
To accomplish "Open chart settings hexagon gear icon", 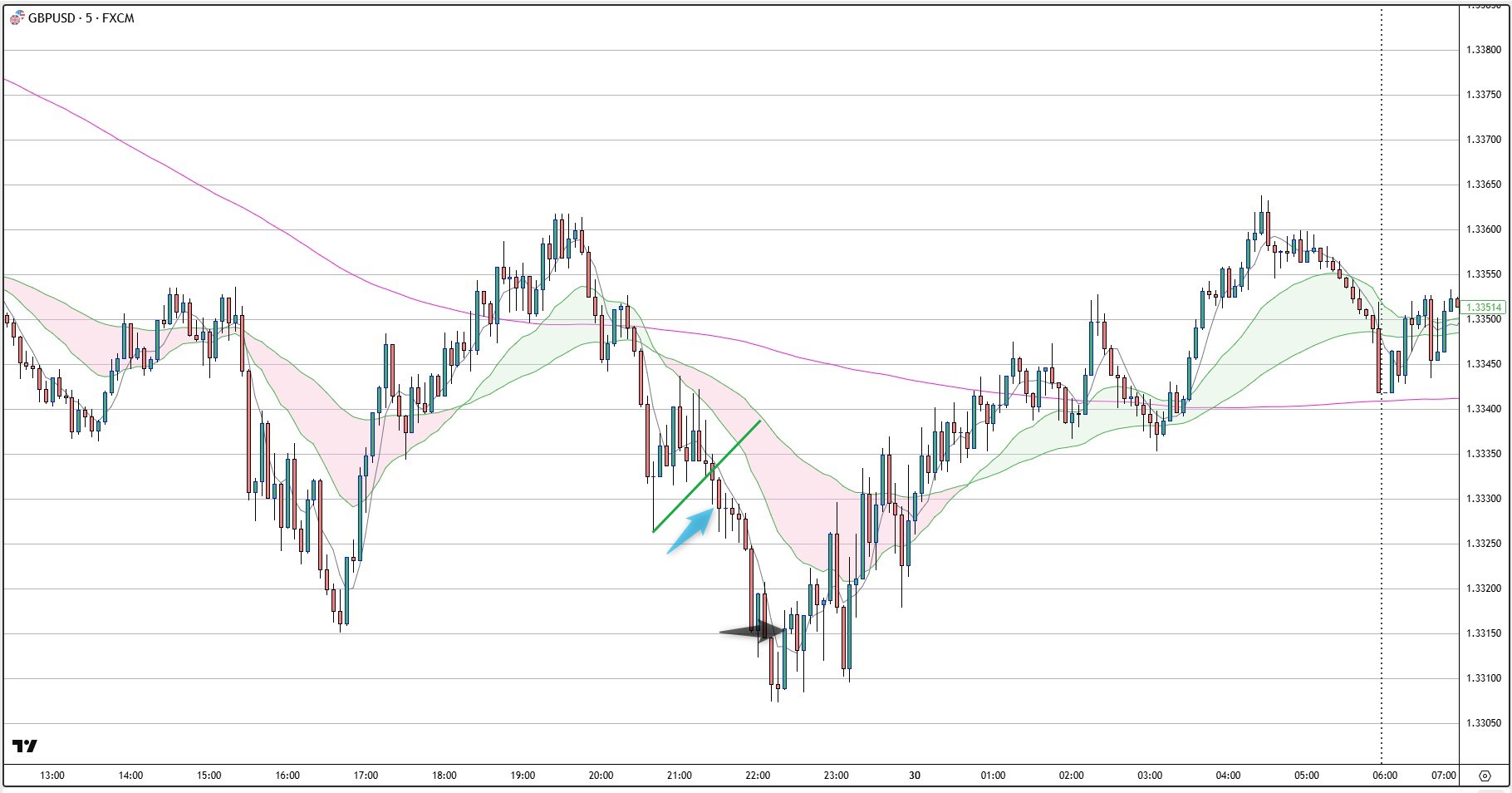I will coord(1485,776).
